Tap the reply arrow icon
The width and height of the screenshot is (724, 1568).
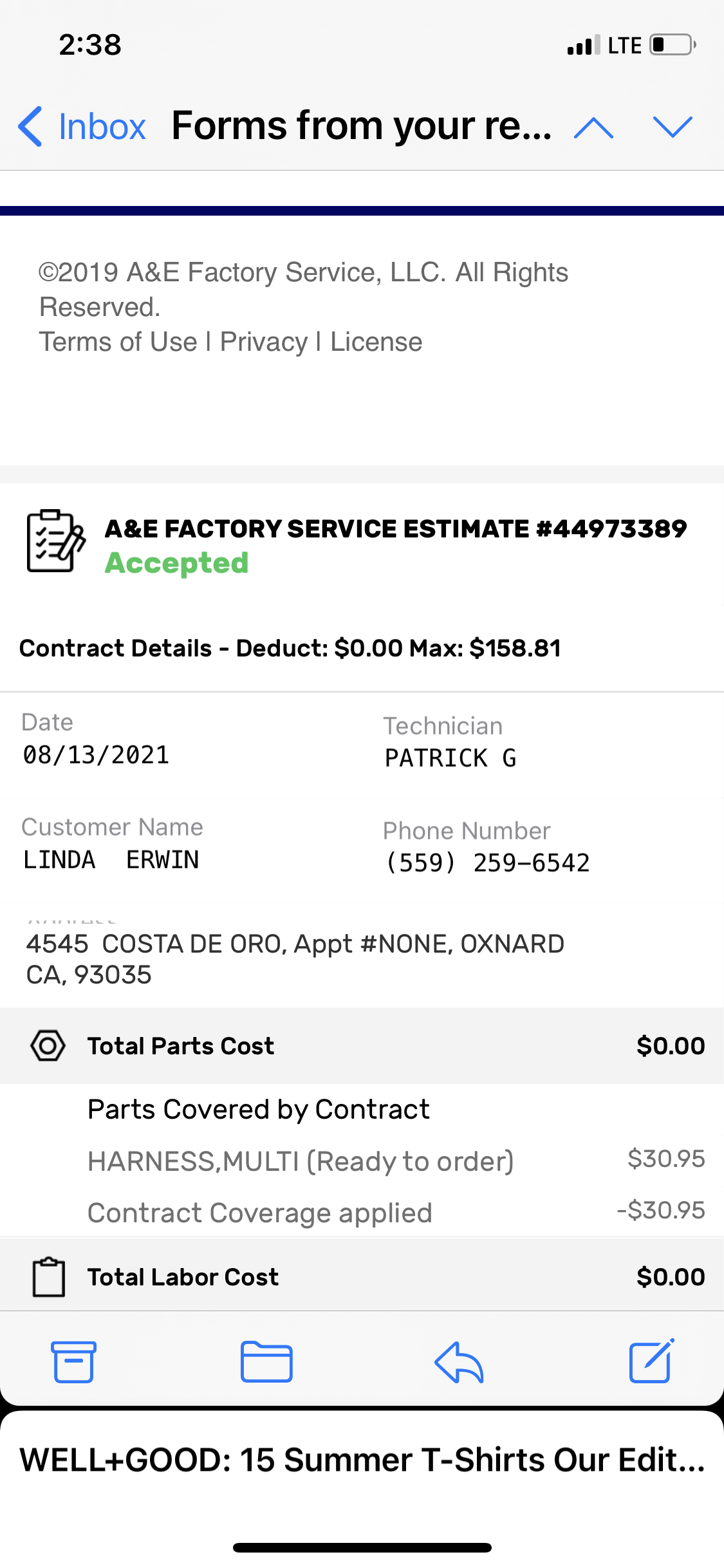coord(459,1362)
